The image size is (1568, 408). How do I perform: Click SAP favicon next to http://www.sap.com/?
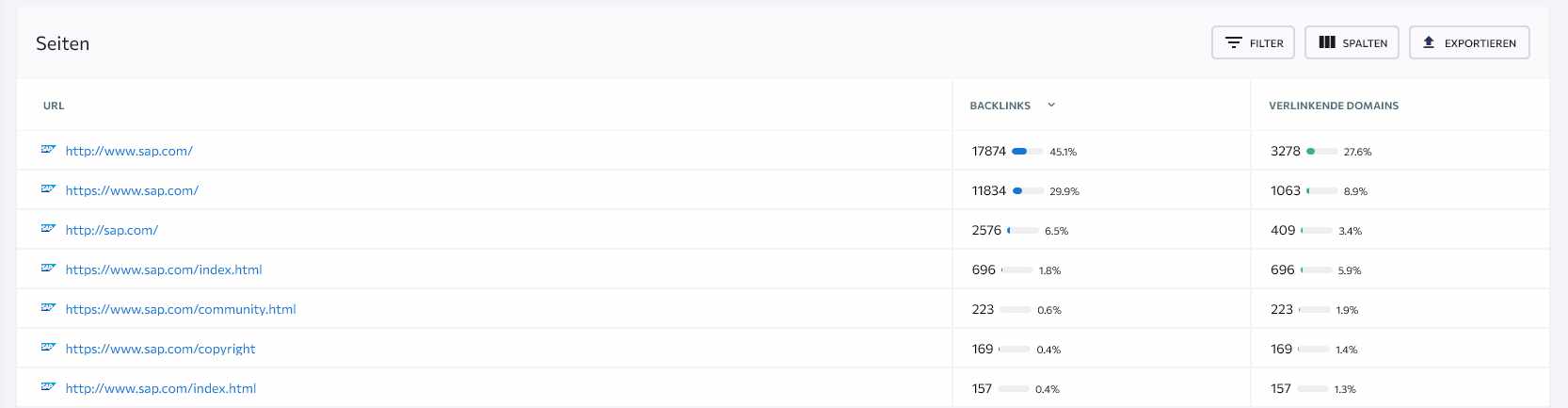(49, 149)
